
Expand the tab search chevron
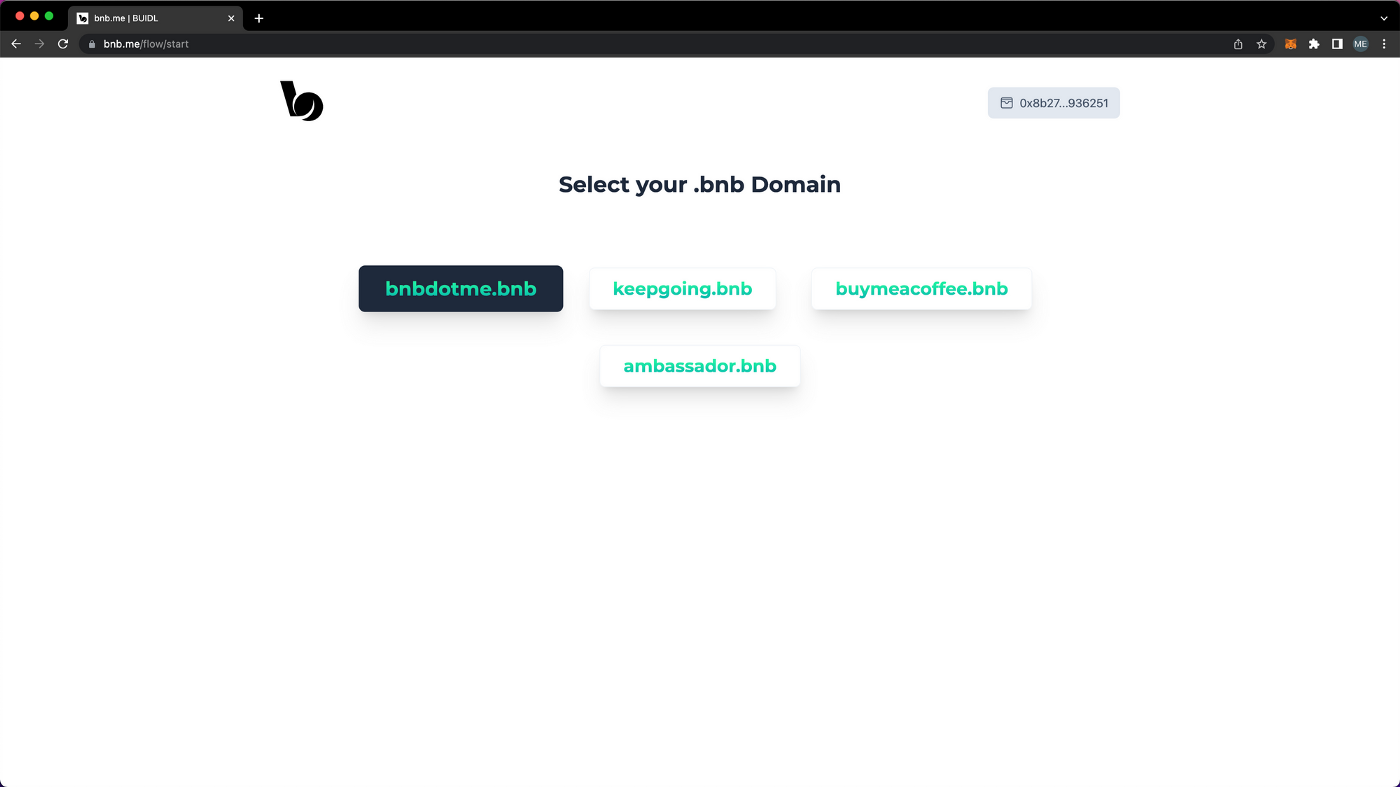1383,18
